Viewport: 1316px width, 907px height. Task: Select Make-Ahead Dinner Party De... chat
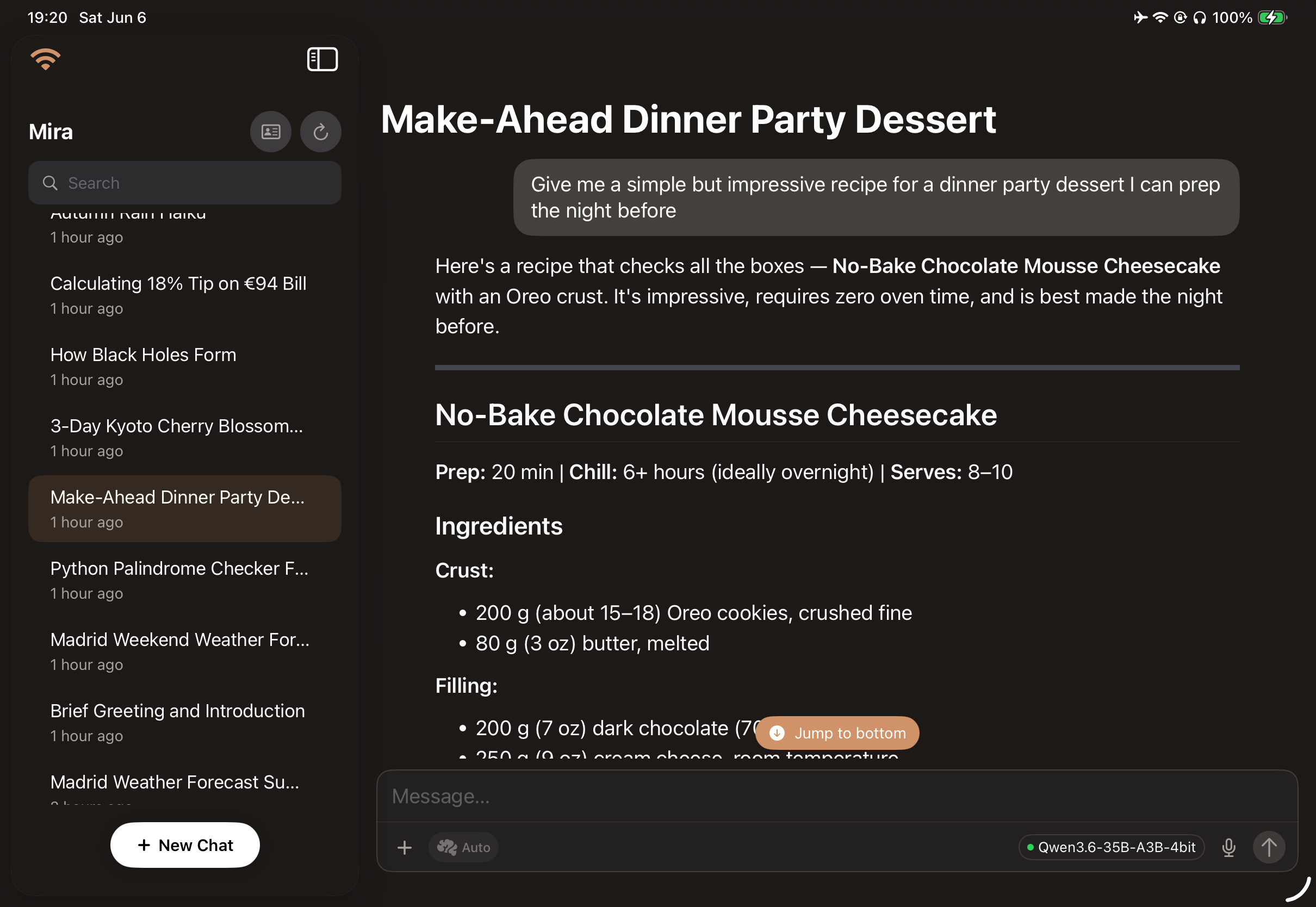(185, 508)
